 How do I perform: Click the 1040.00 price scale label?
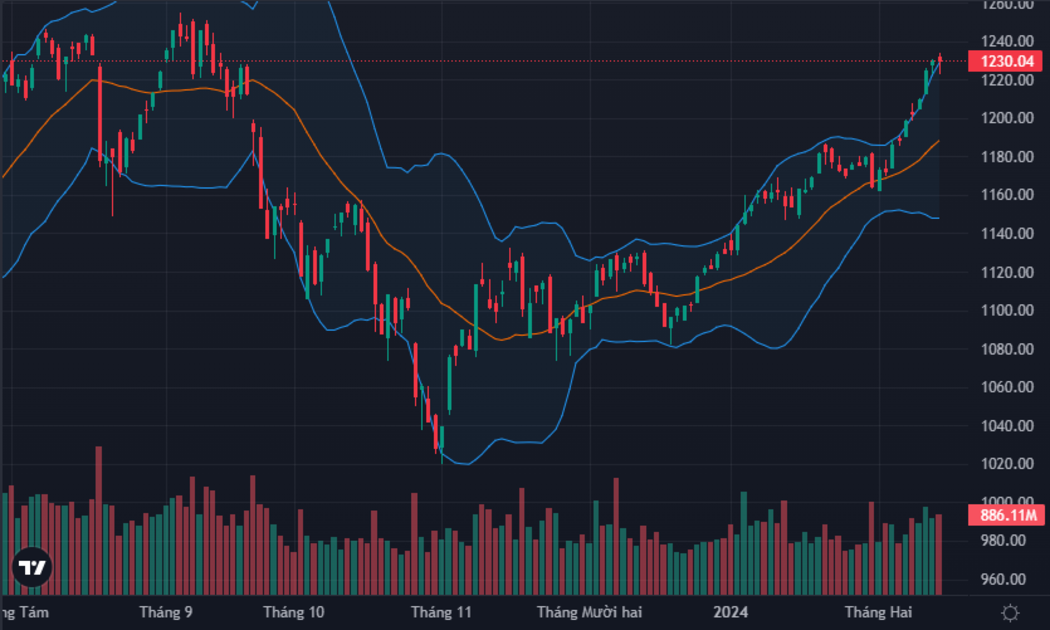1007,426
